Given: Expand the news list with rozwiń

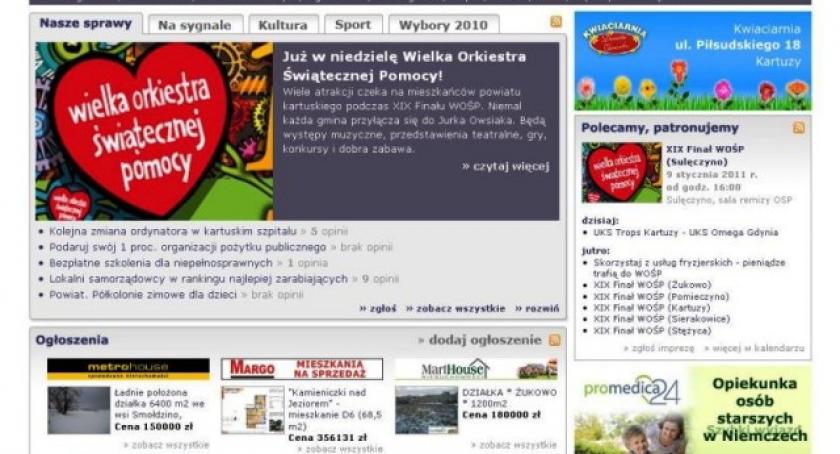Looking at the screenshot, I should click(x=537, y=308).
